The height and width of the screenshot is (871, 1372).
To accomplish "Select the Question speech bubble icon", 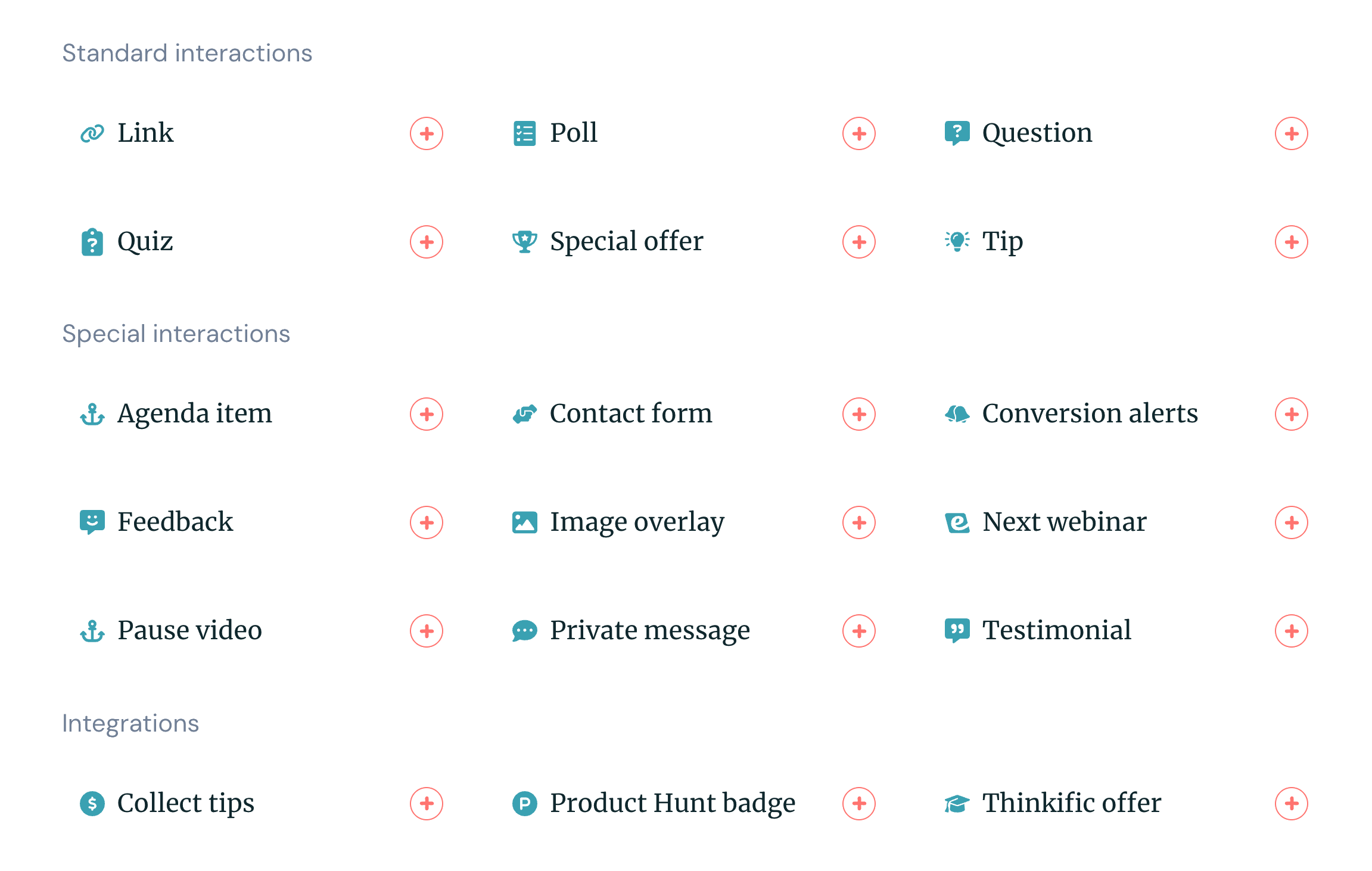I will tap(957, 133).
